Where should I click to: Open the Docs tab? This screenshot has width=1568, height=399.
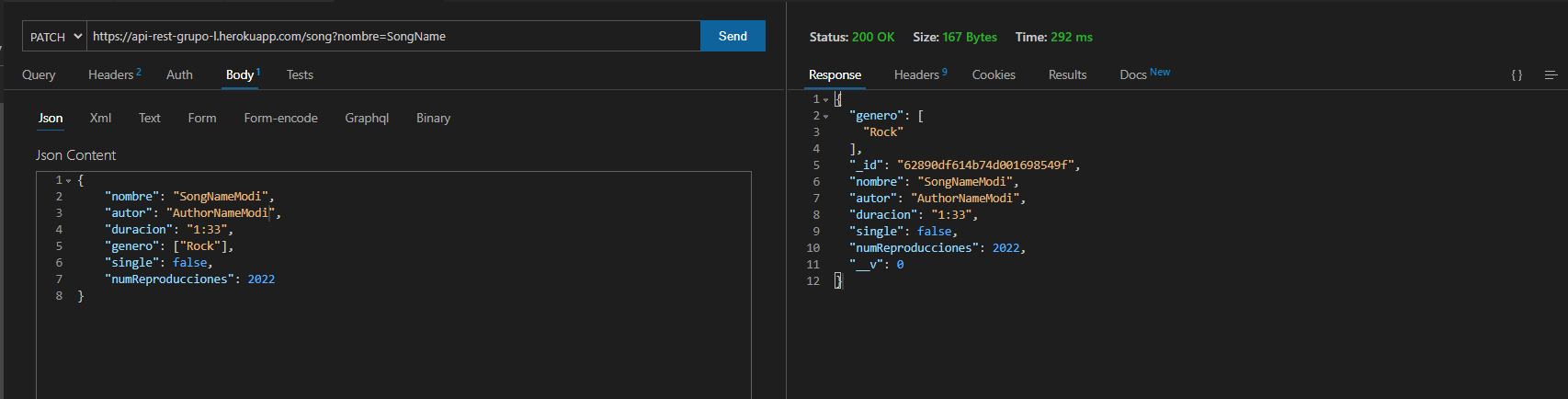(x=1144, y=74)
